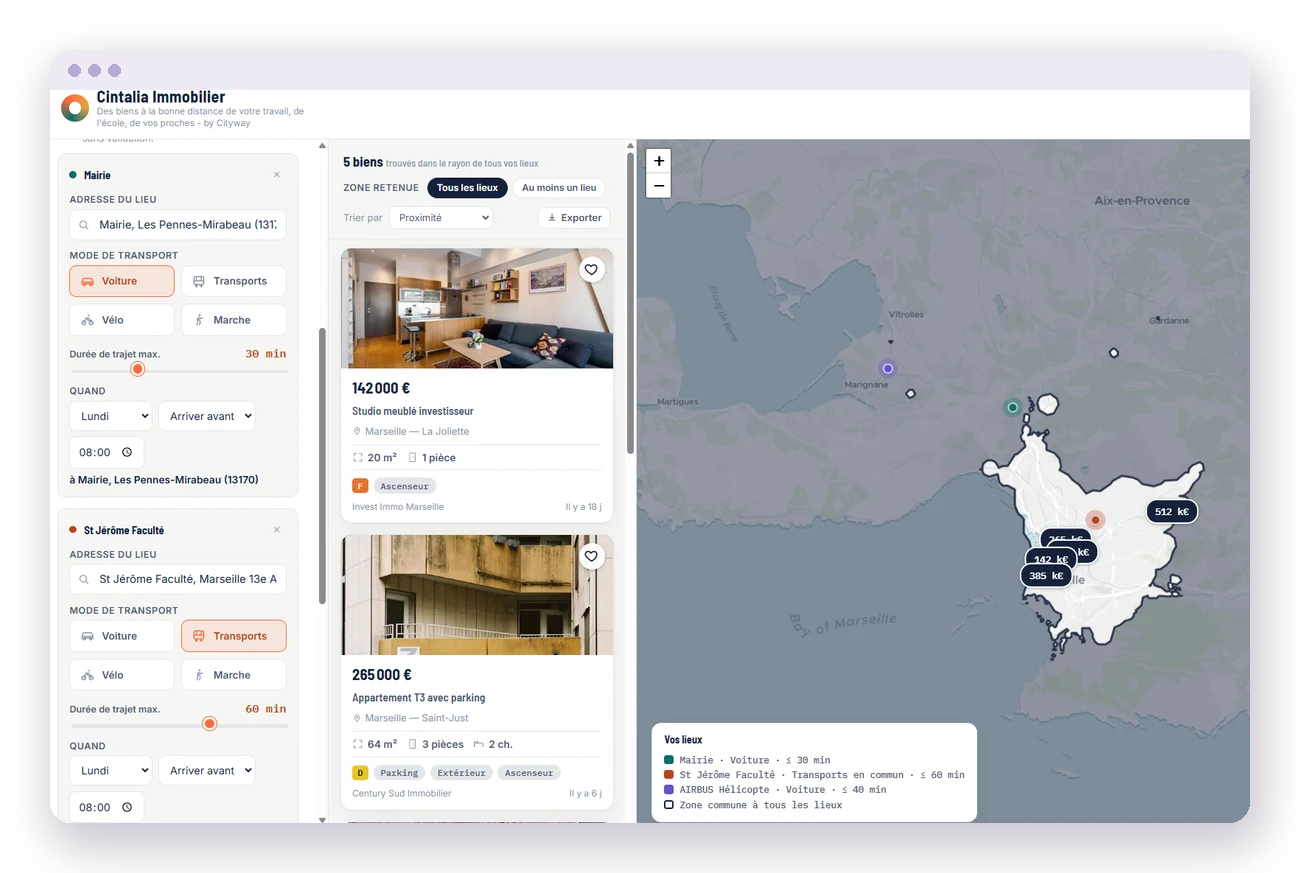Open the Lundi day dropdown for Mairie

point(110,416)
